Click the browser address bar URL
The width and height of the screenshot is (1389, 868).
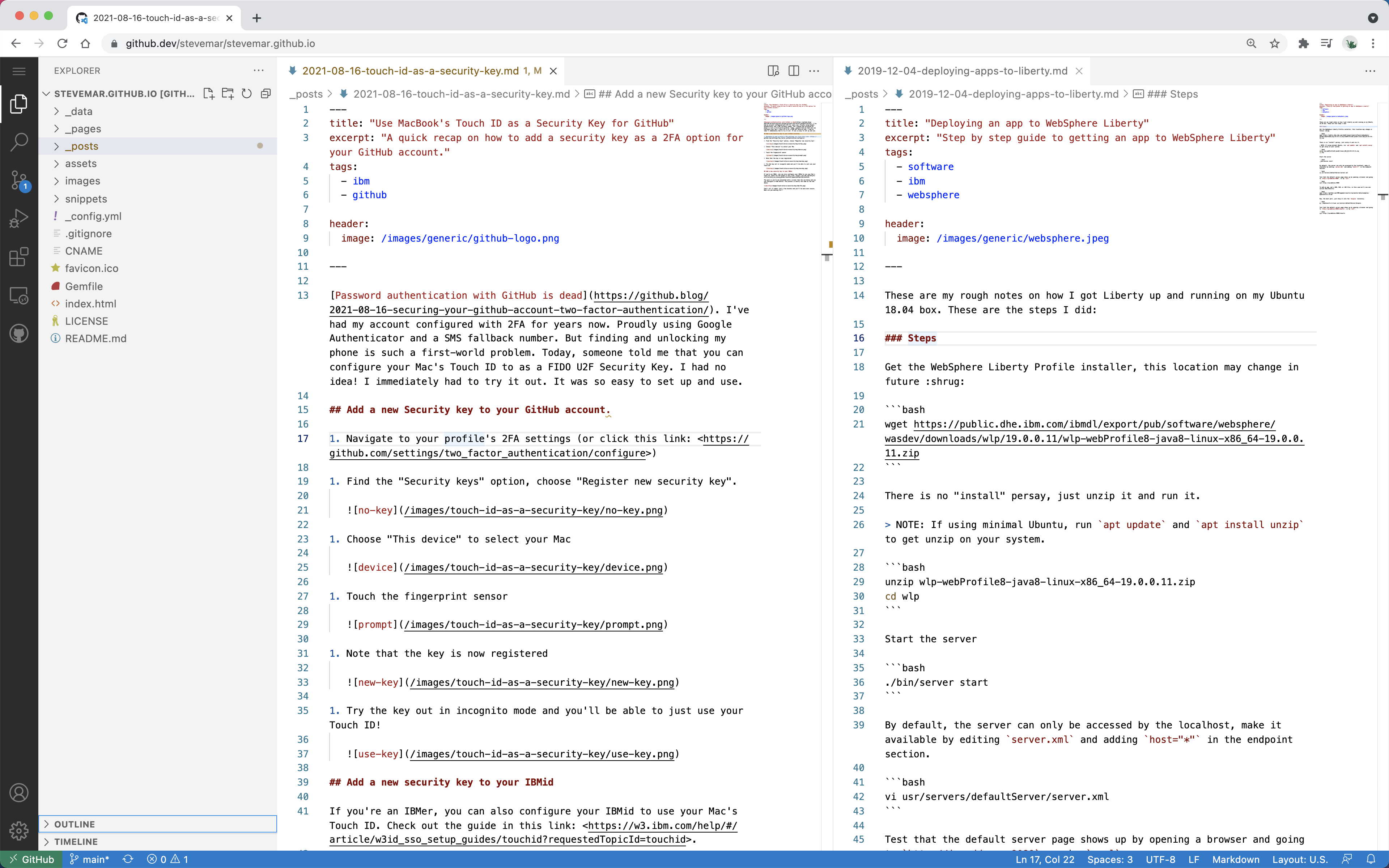[220, 44]
